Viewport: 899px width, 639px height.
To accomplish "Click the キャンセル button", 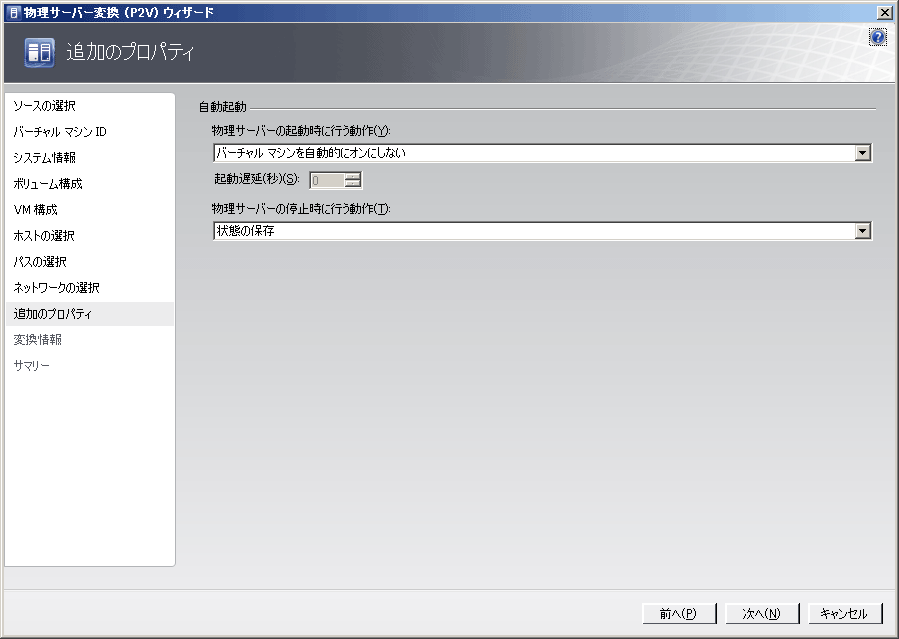I will (x=844, y=614).
